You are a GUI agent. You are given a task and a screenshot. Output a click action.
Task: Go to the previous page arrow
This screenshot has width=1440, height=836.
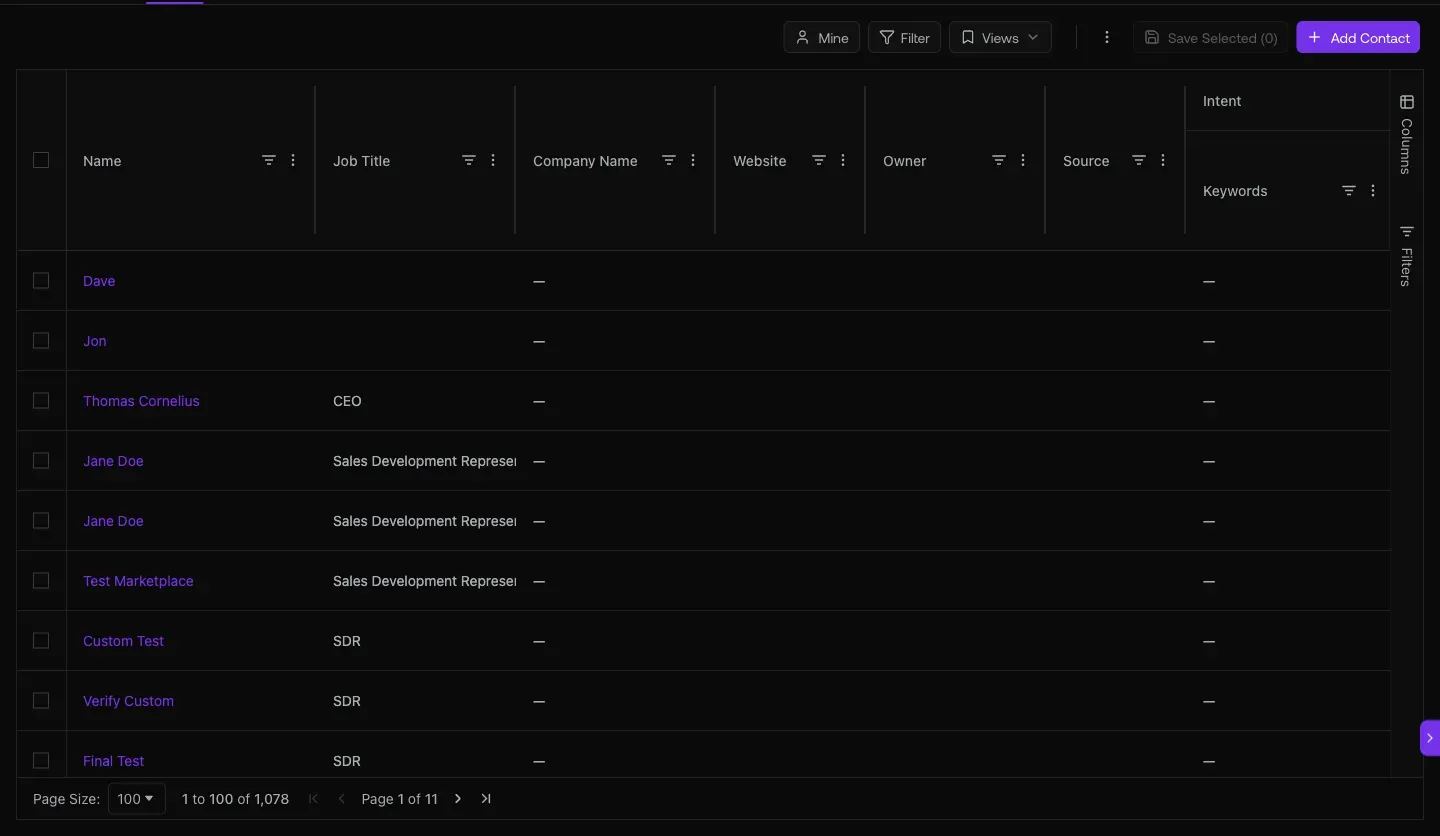coord(342,798)
